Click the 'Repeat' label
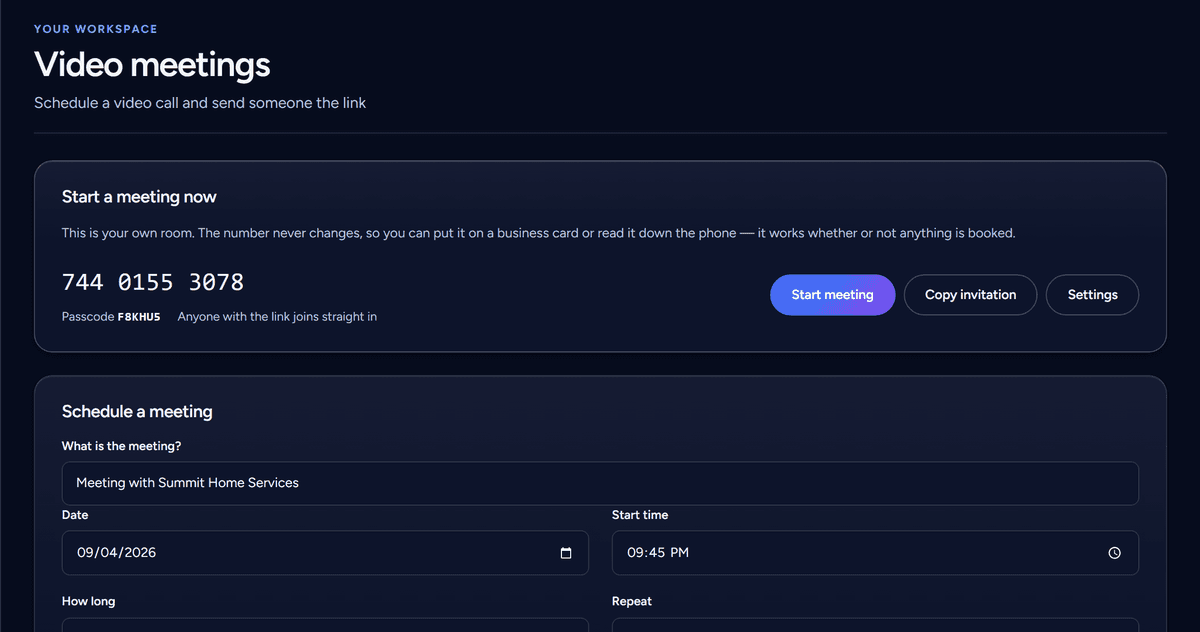This screenshot has width=1200, height=632. point(632,602)
